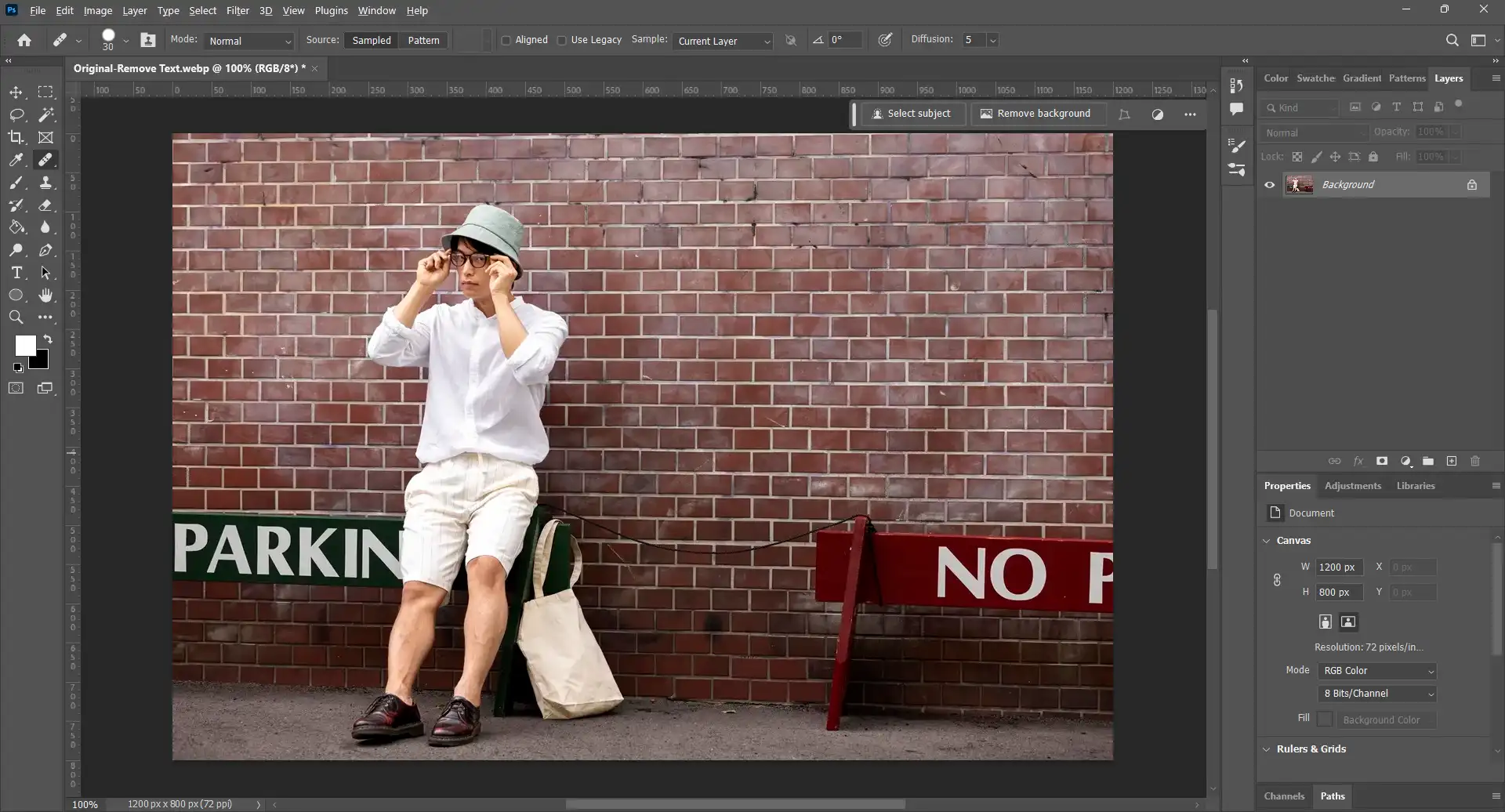
Task: Select the Magic Wand tool
Action: coord(45,115)
